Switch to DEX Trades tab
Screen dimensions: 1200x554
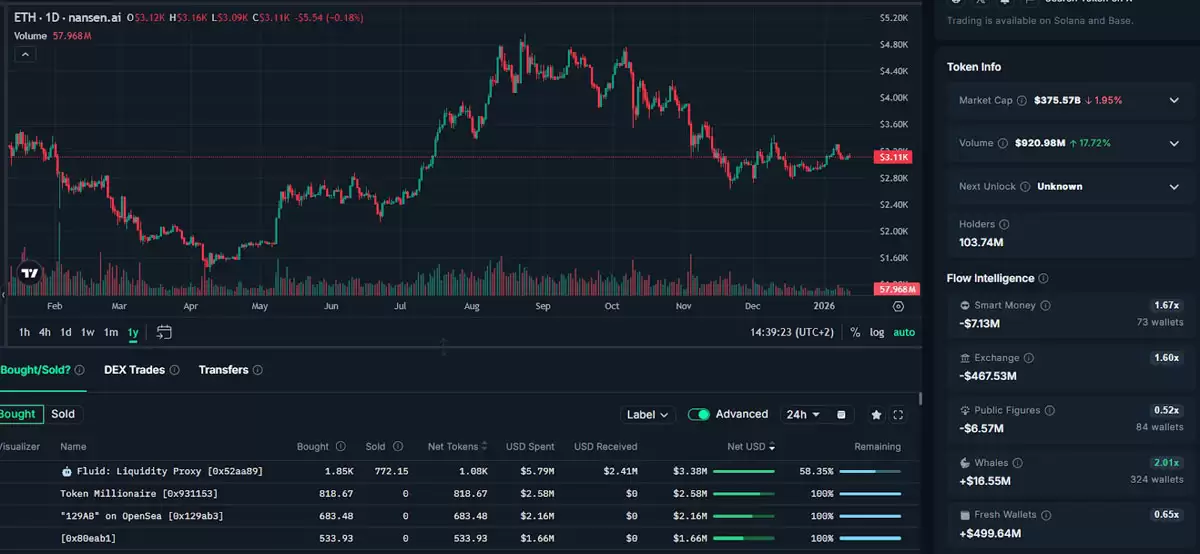coord(134,370)
